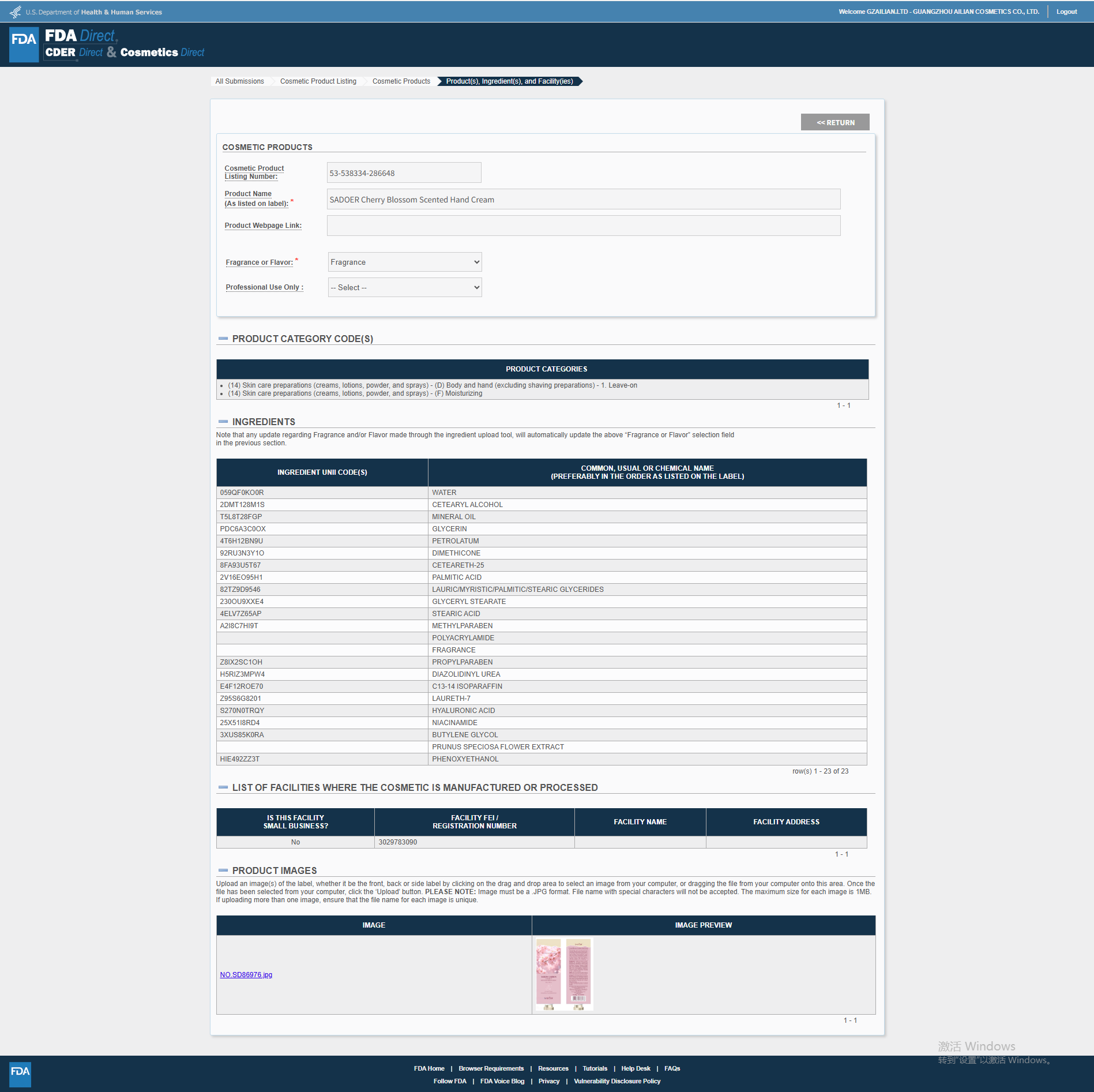Collapse the Product Images section
This screenshot has height=1092, width=1094.
[x=223, y=870]
